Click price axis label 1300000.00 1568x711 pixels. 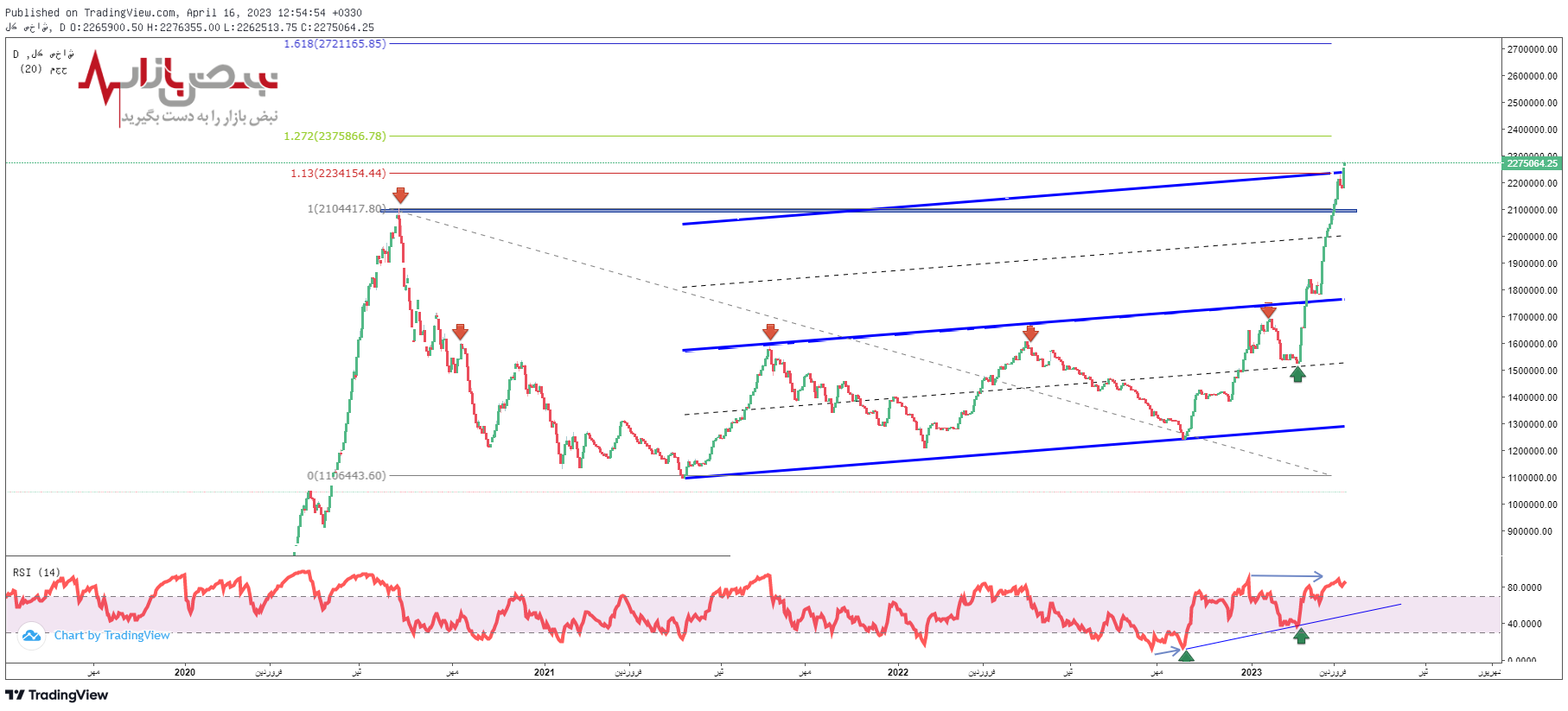tap(1532, 425)
